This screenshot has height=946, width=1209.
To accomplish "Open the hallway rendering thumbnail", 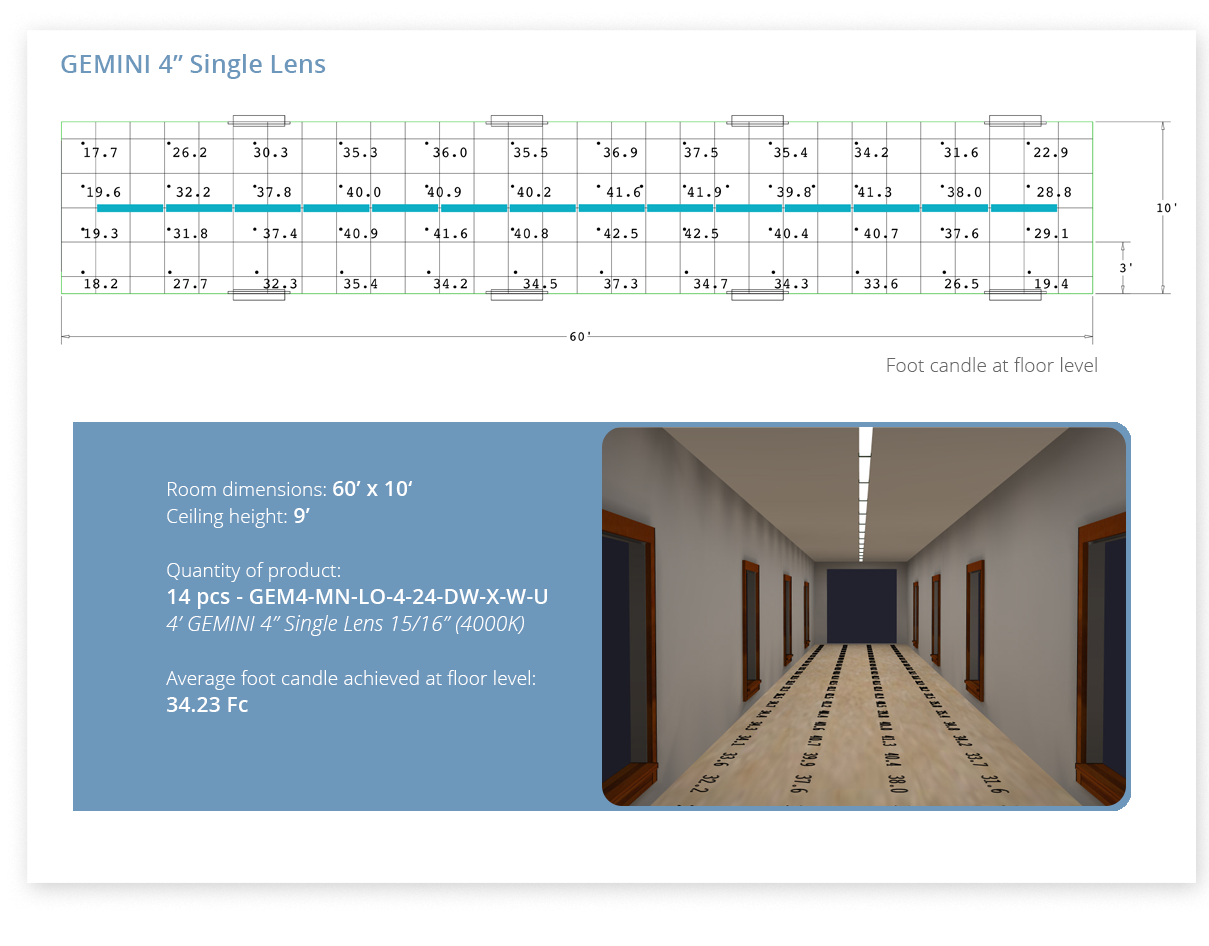I will coord(864,617).
